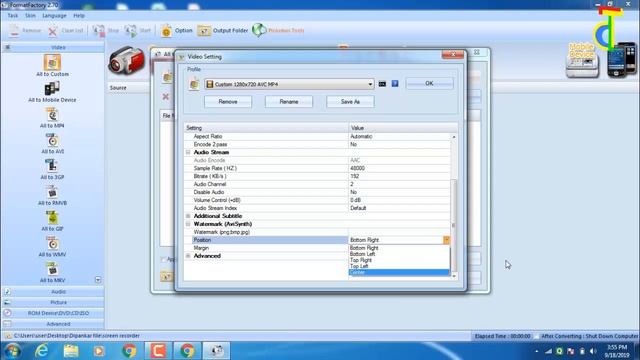Click the scroll-up arrow in settings list

click(x=454, y=137)
